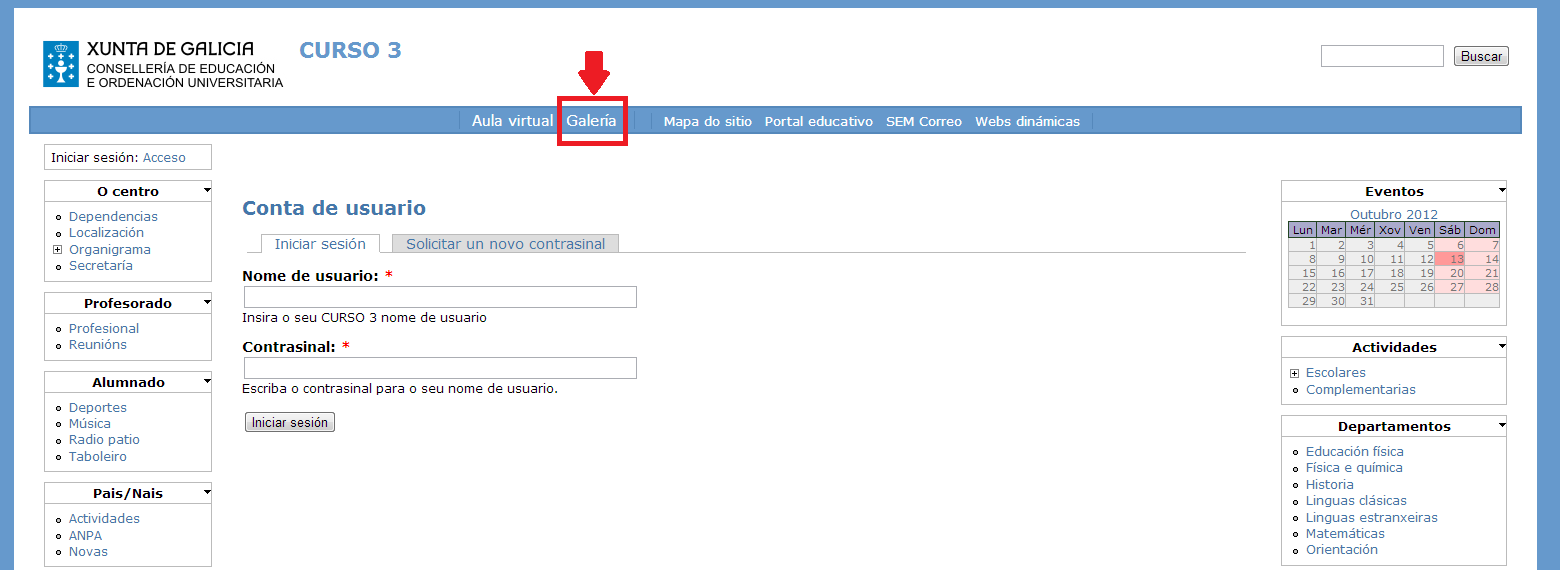Click the Buscar search button
The height and width of the screenshot is (570, 1560).
click(x=1480, y=57)
